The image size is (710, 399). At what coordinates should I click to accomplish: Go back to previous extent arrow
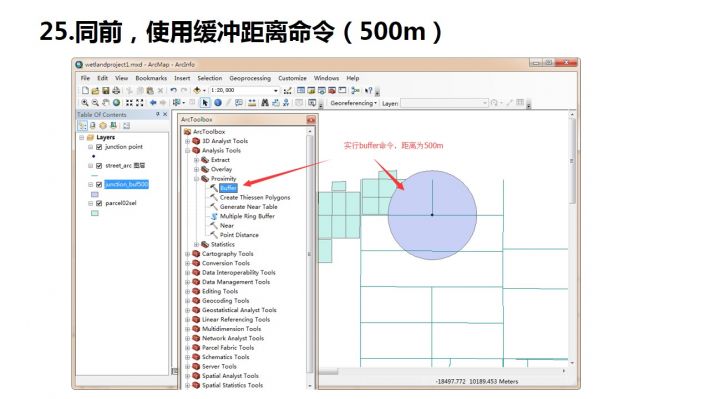coord(153,103)
